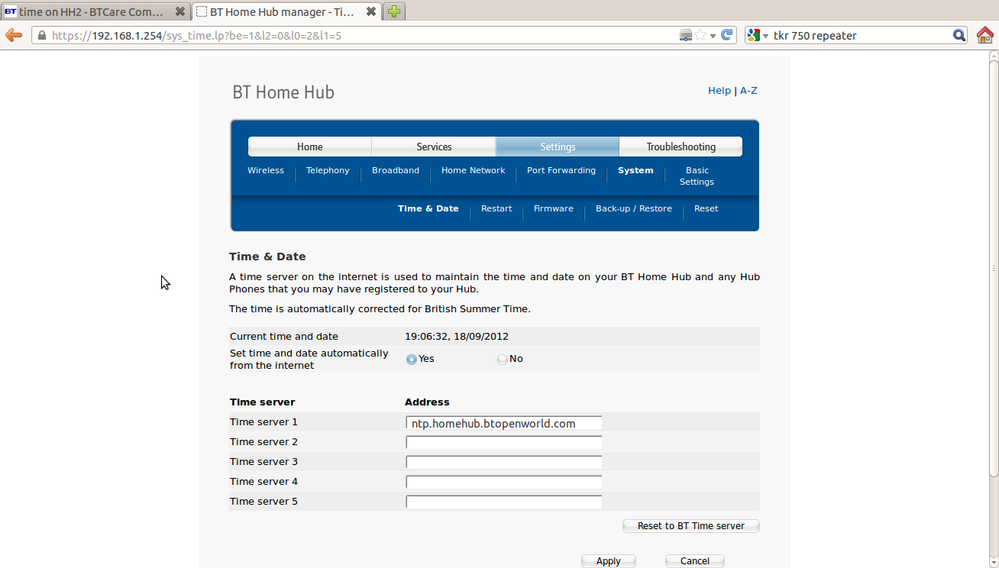Click the magnifier search icon
Image resolution: width=999 pixels, height=568 pixels.
pos(959,36)
